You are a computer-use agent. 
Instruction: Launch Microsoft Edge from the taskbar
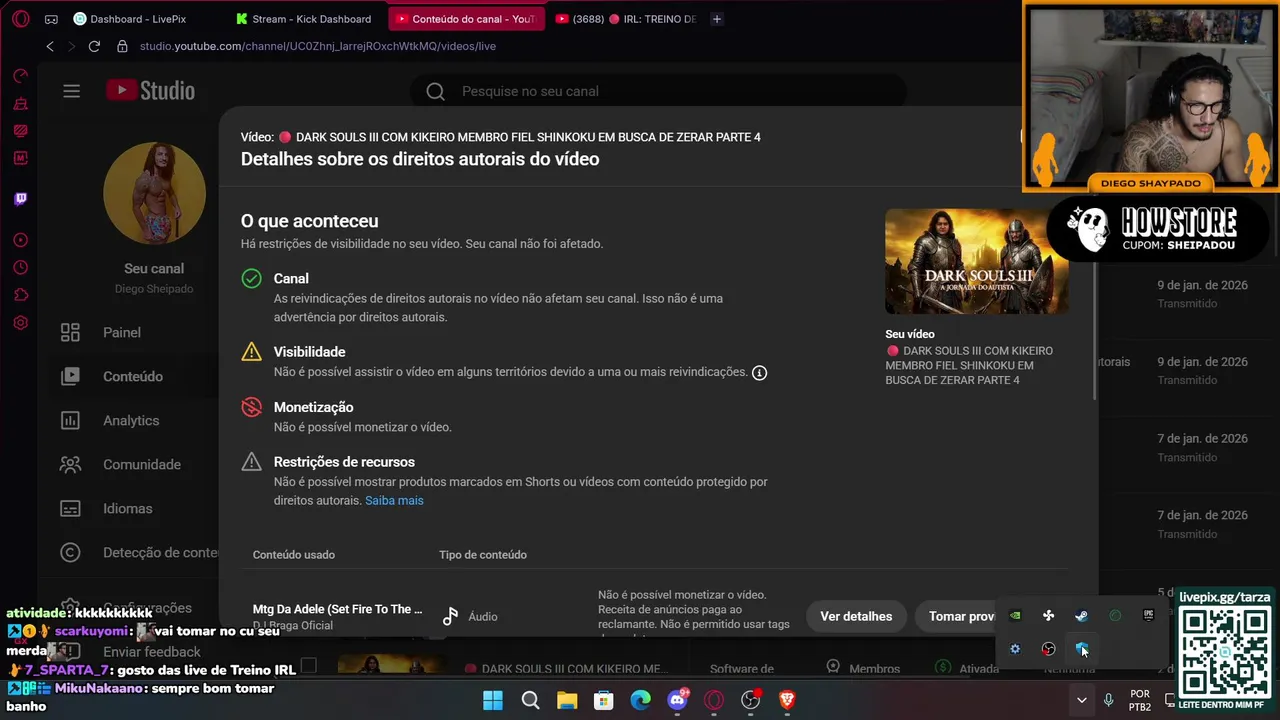[640, 700]
